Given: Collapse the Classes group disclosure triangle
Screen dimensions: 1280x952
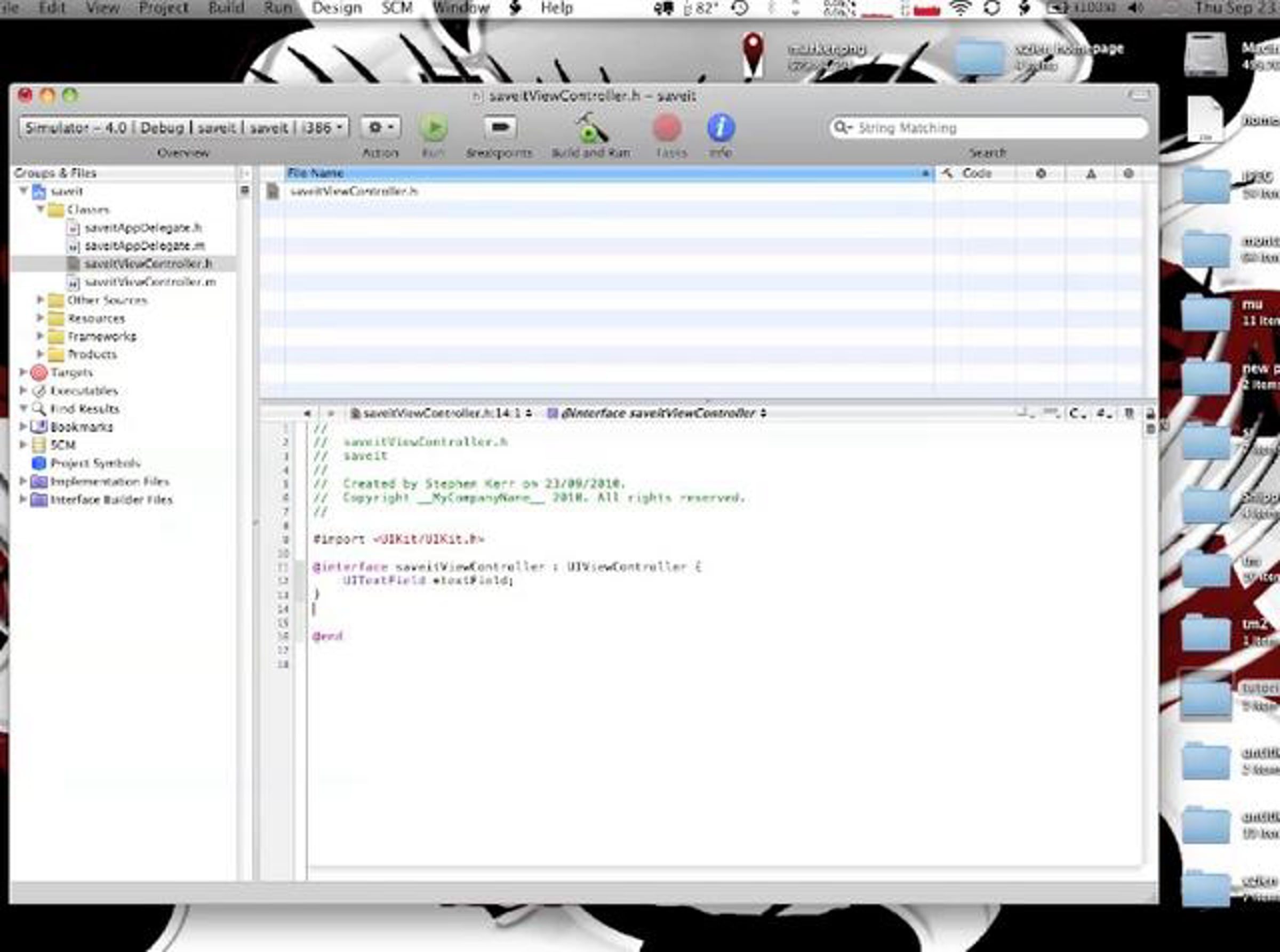Looking at the screenshot, I should pyautogui.click(x=41, y=209).
